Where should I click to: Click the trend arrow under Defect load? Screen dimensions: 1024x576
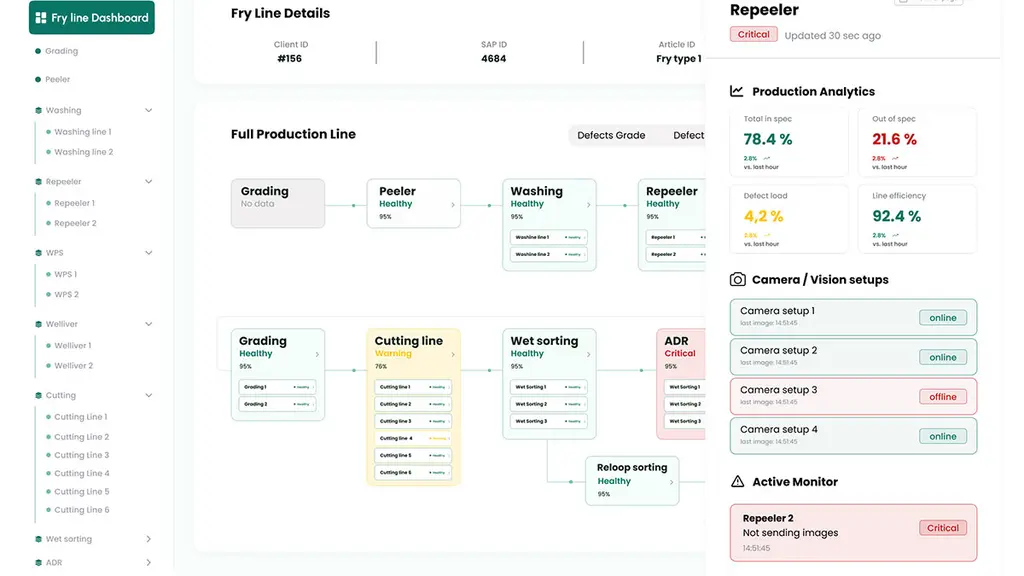[767, 235]
